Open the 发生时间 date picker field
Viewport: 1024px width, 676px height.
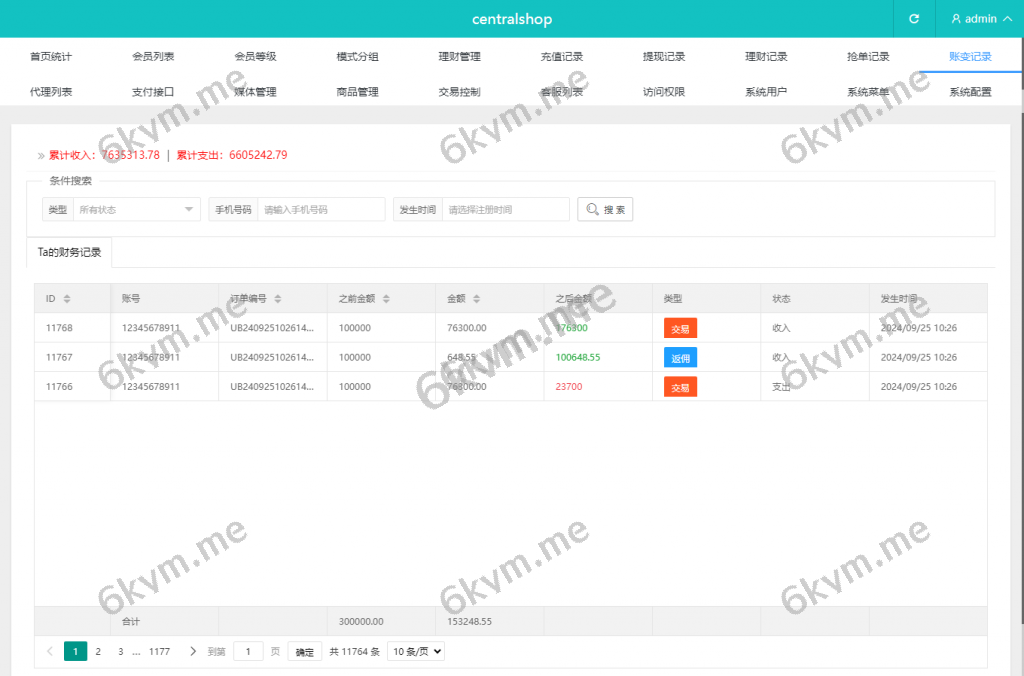click(505, 210)
